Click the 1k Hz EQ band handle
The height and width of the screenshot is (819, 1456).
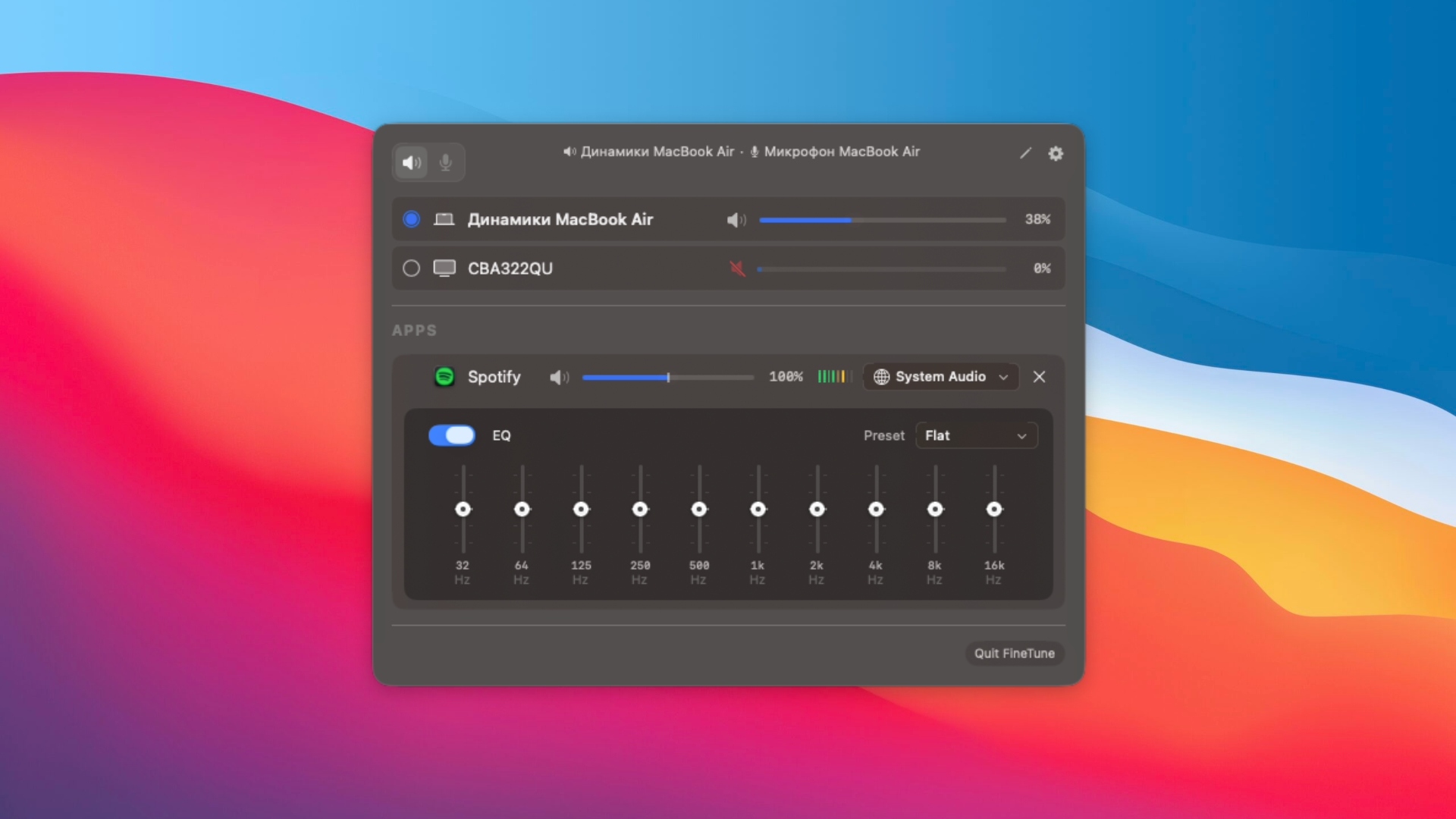[758, 510]
